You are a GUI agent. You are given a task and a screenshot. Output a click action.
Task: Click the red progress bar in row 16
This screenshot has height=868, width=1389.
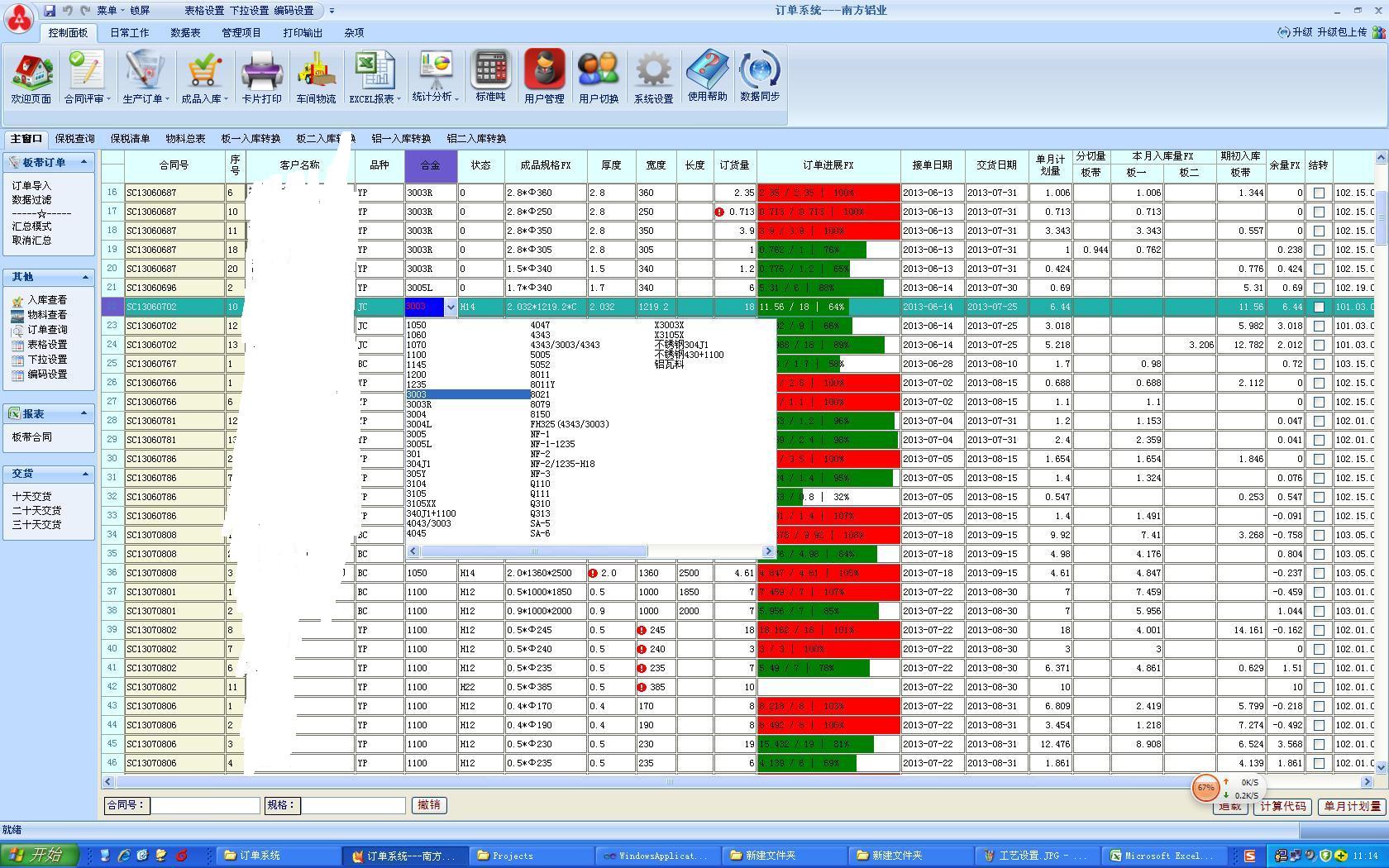pyautogui.click(x=828, y=193)
